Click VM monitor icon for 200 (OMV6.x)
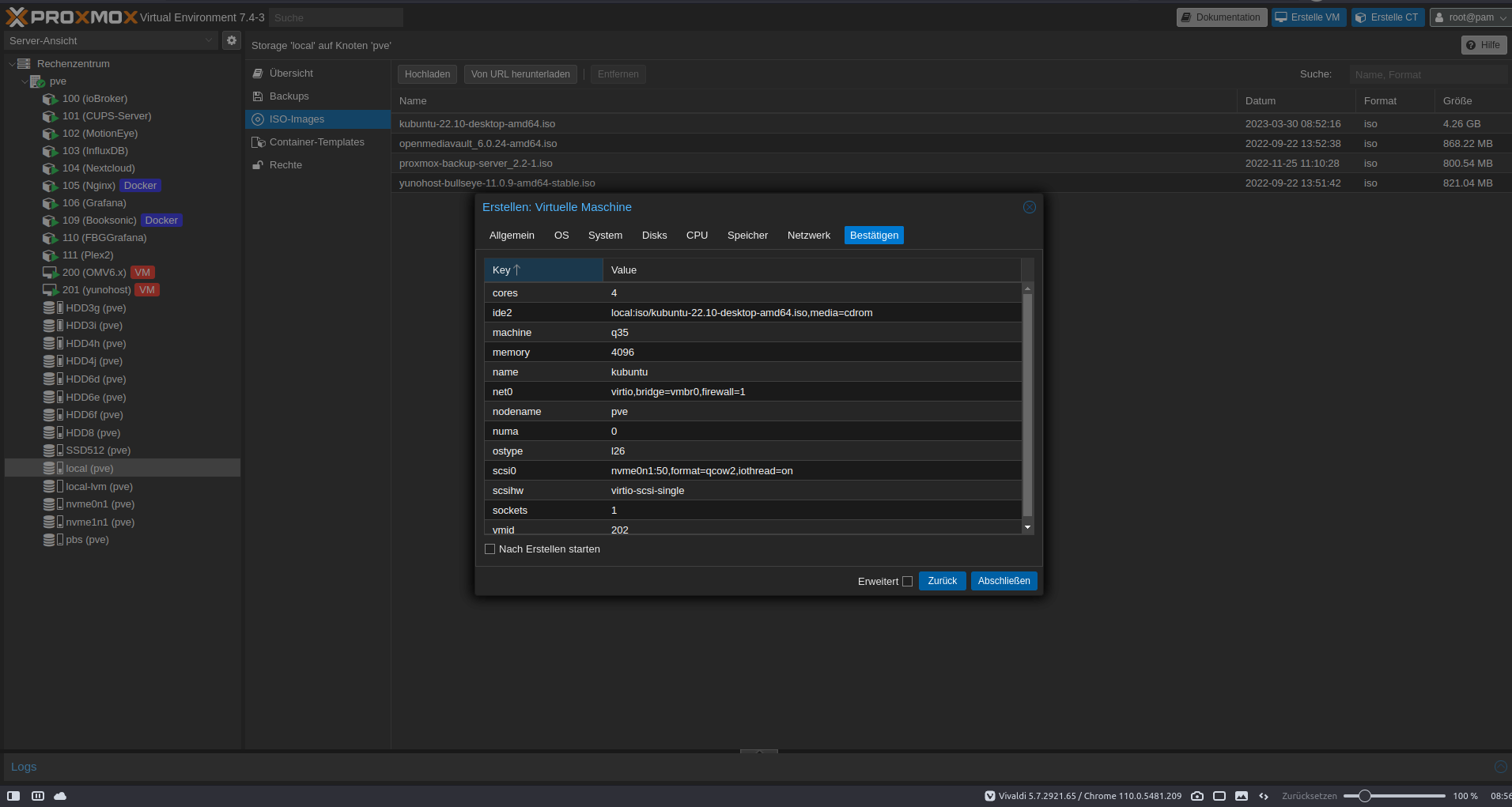 coord(50,273)
